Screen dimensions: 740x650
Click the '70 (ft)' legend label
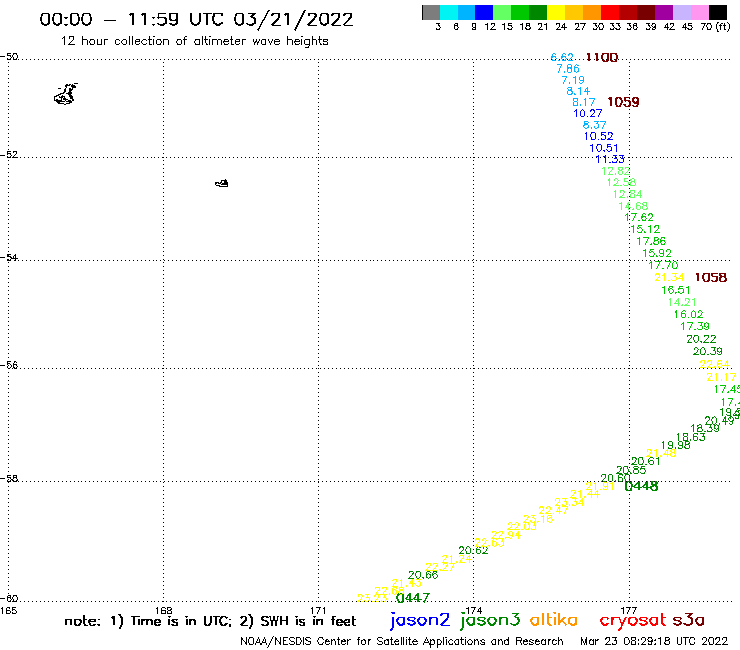pyautogui.click(x=715, y=26)
